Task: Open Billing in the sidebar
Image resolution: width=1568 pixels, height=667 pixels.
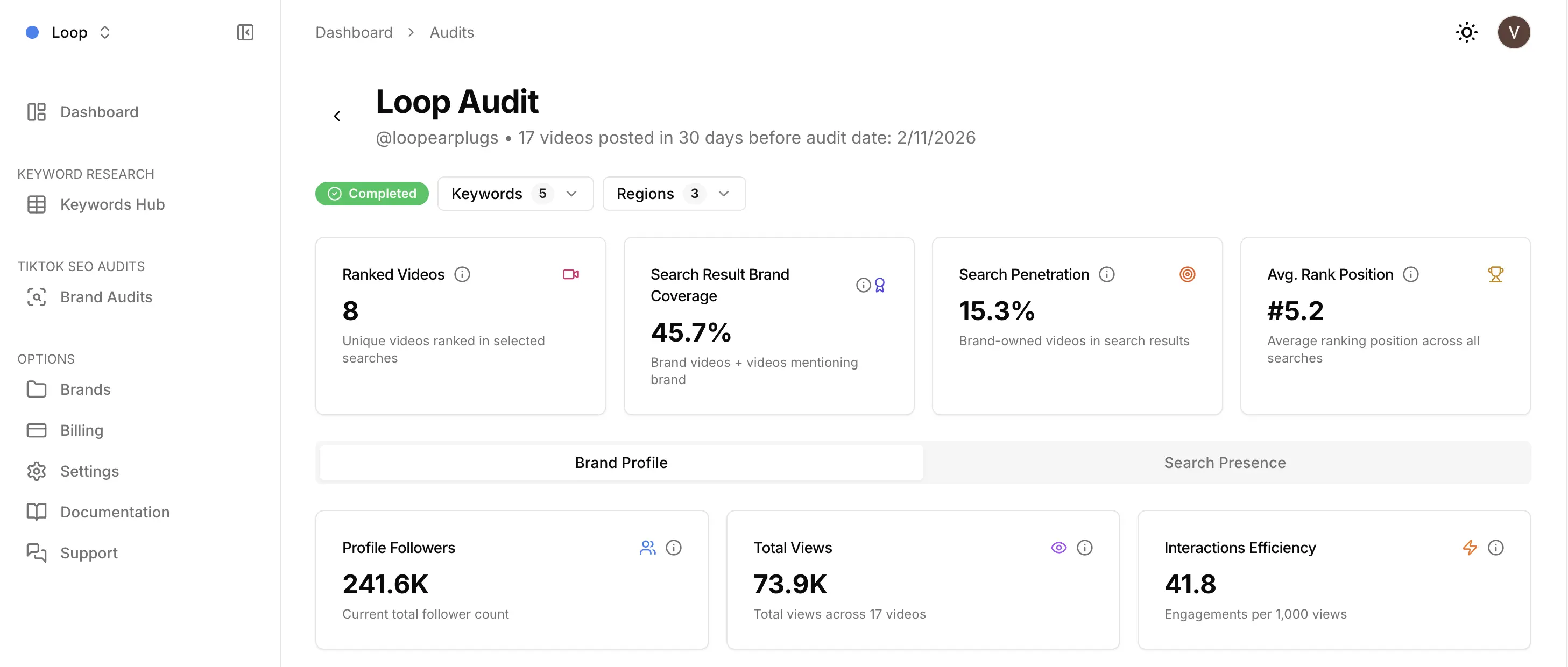Action: point(82,430)
